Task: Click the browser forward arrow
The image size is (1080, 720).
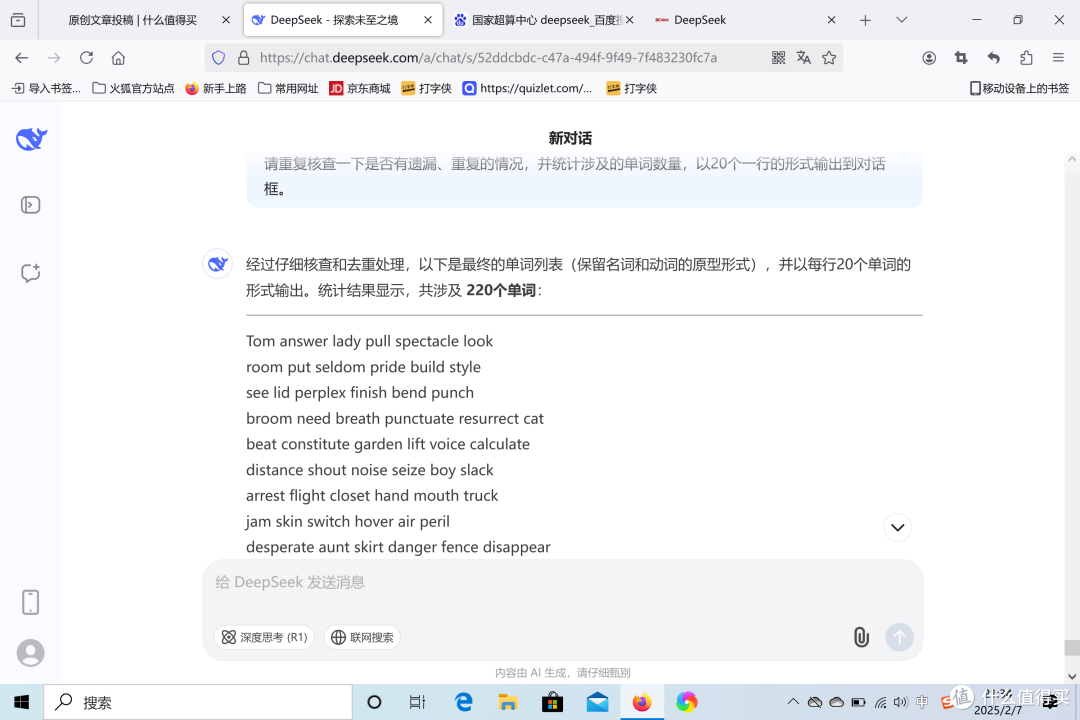Action: tap(54, 58)
